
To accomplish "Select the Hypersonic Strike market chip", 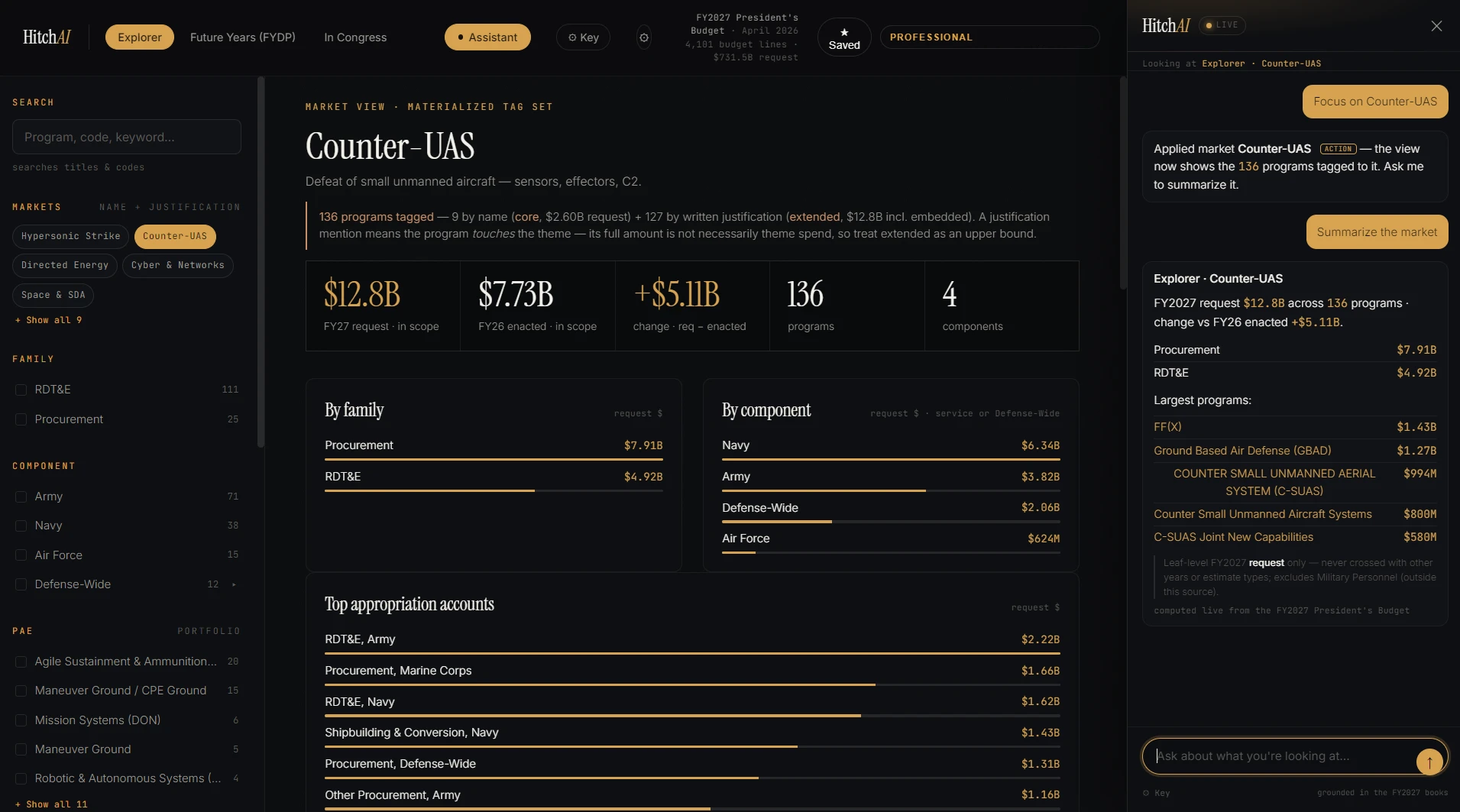I will pyautogui.click(x=70, y=236).
